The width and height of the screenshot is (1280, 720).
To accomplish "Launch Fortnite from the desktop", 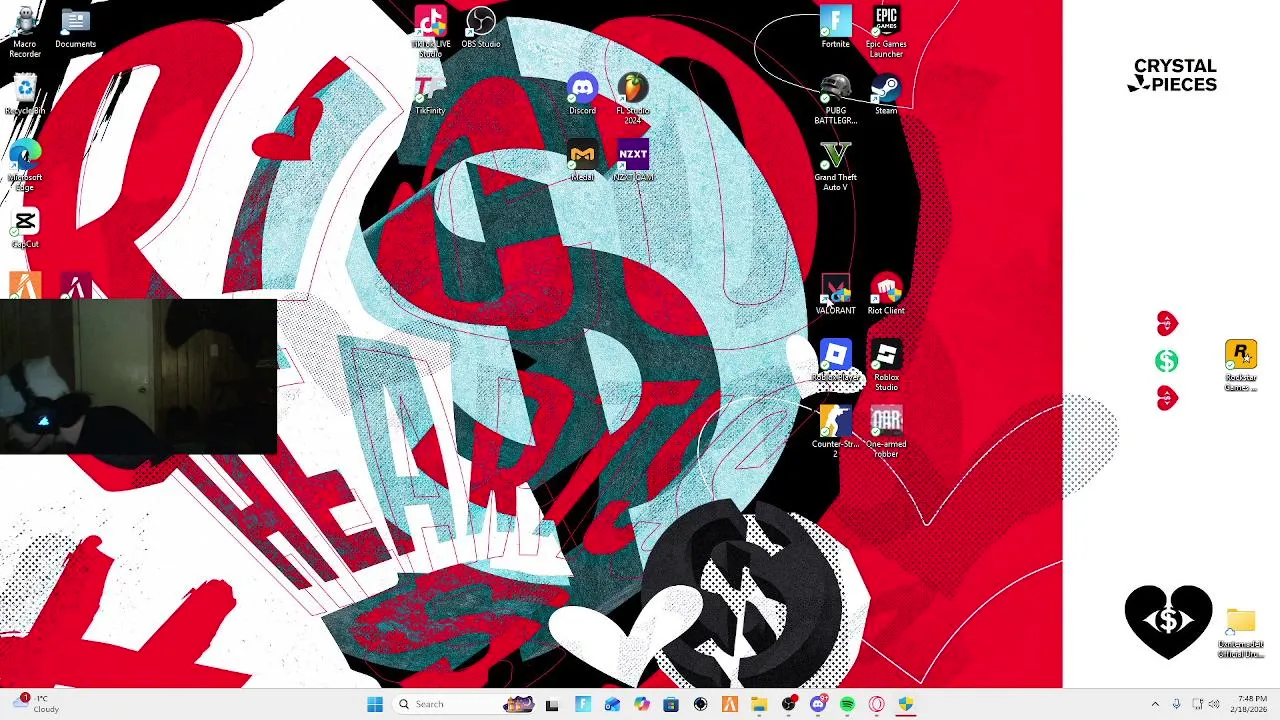I will 835,28.
